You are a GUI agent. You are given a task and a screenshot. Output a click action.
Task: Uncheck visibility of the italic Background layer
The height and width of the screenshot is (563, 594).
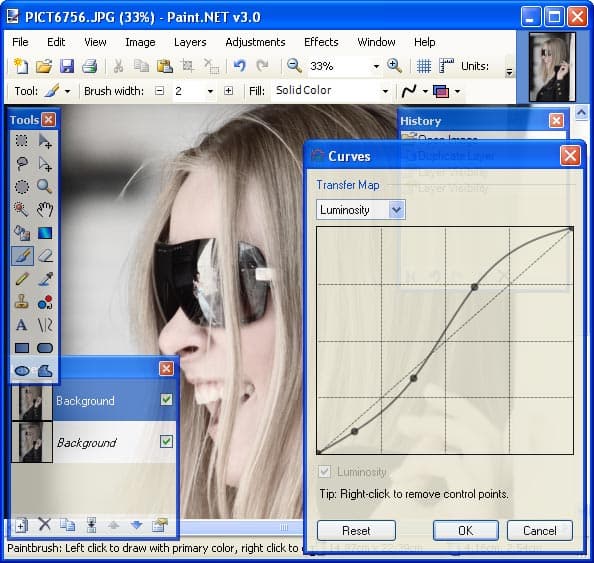(x=166, y=441)
